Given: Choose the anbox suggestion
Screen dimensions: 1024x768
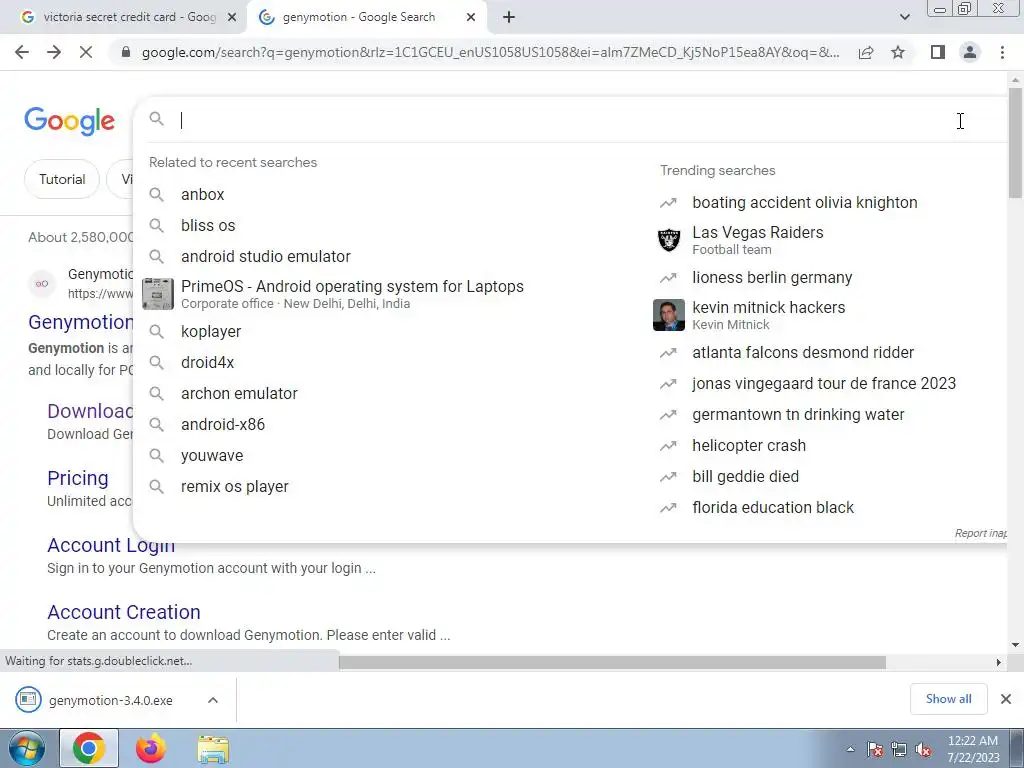Looking at the screenshot, I should (202, 195).
